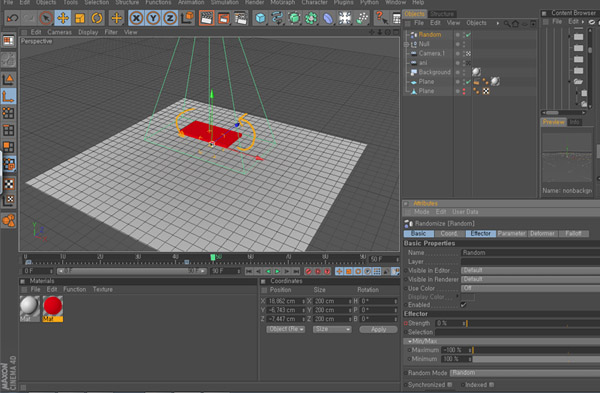
Task: Open the Mograph menu
Action: click(282, 2)
